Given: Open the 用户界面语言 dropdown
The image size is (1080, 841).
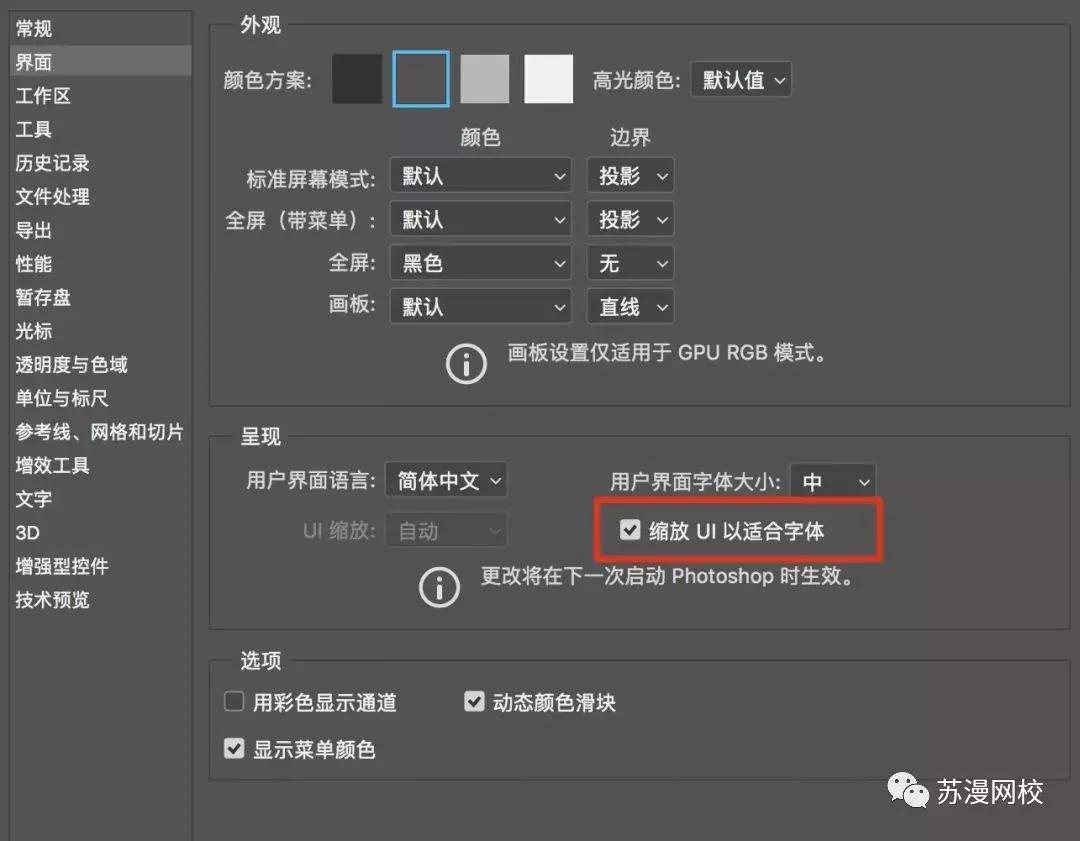Looking at the screenshot, I should [x=446, y=480].
